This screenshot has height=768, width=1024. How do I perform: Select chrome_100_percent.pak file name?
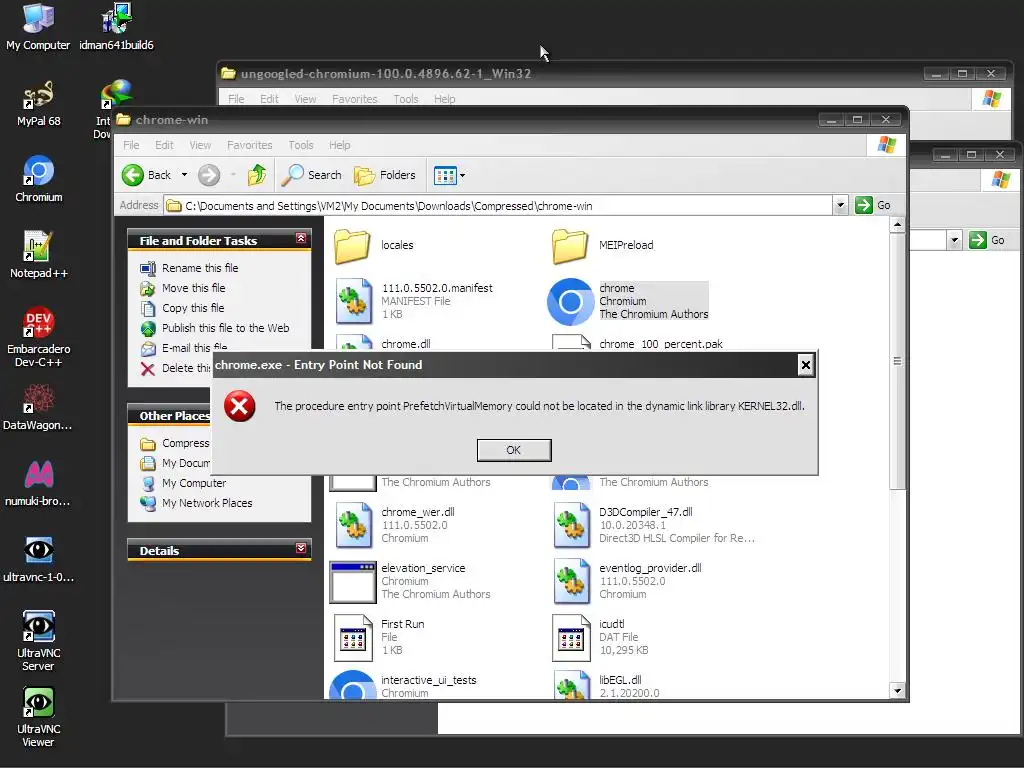661,344
